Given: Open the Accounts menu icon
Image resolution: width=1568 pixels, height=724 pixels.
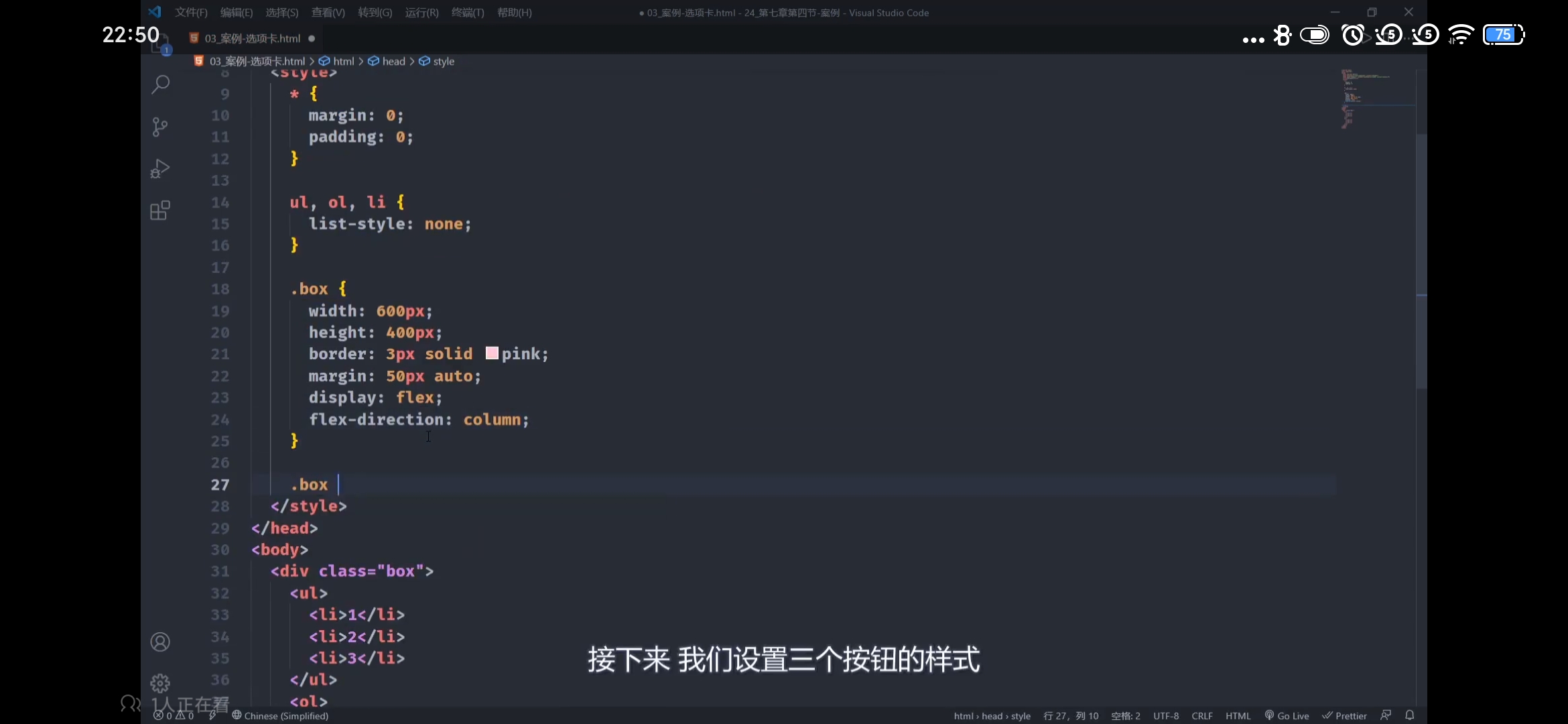Looking at the screenshot, I should tap(160, 642).
